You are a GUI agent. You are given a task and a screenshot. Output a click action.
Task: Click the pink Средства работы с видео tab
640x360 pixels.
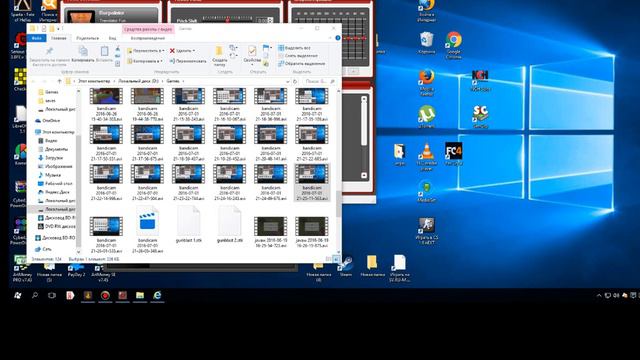pos(148,29)
